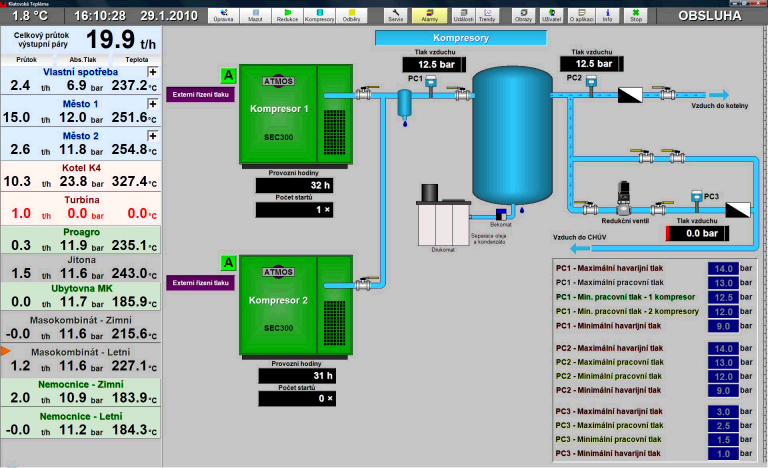The height and width of the screenshot is (468, 768).
Task: Expand the Město 2 row
Action: [x=153, y=135]
